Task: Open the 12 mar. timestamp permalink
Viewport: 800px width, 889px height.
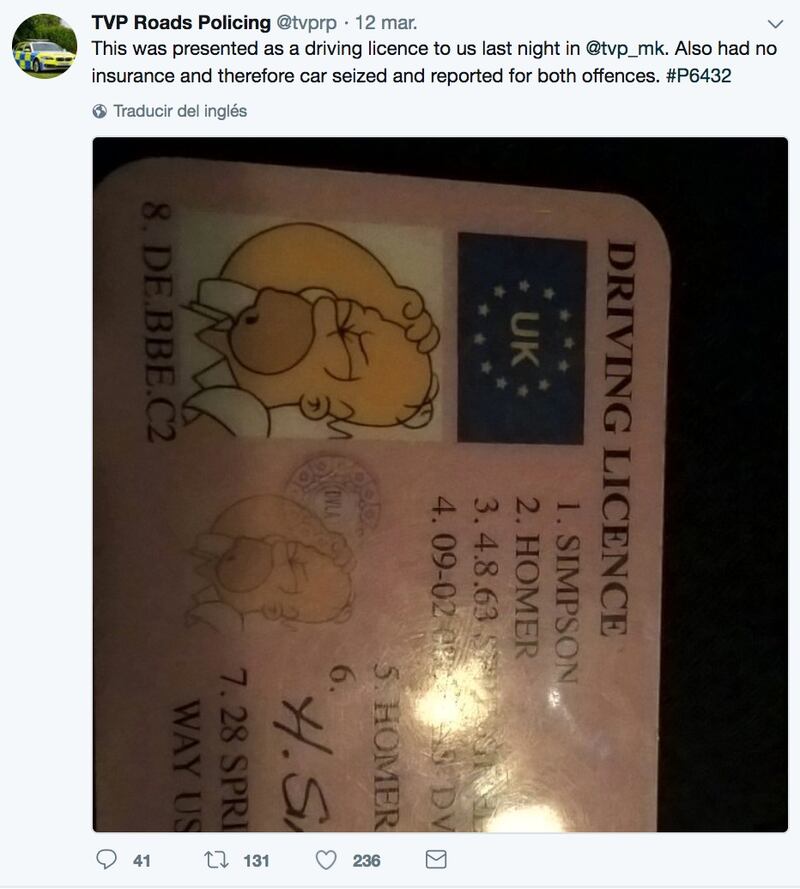Action: tap(386, 23)
